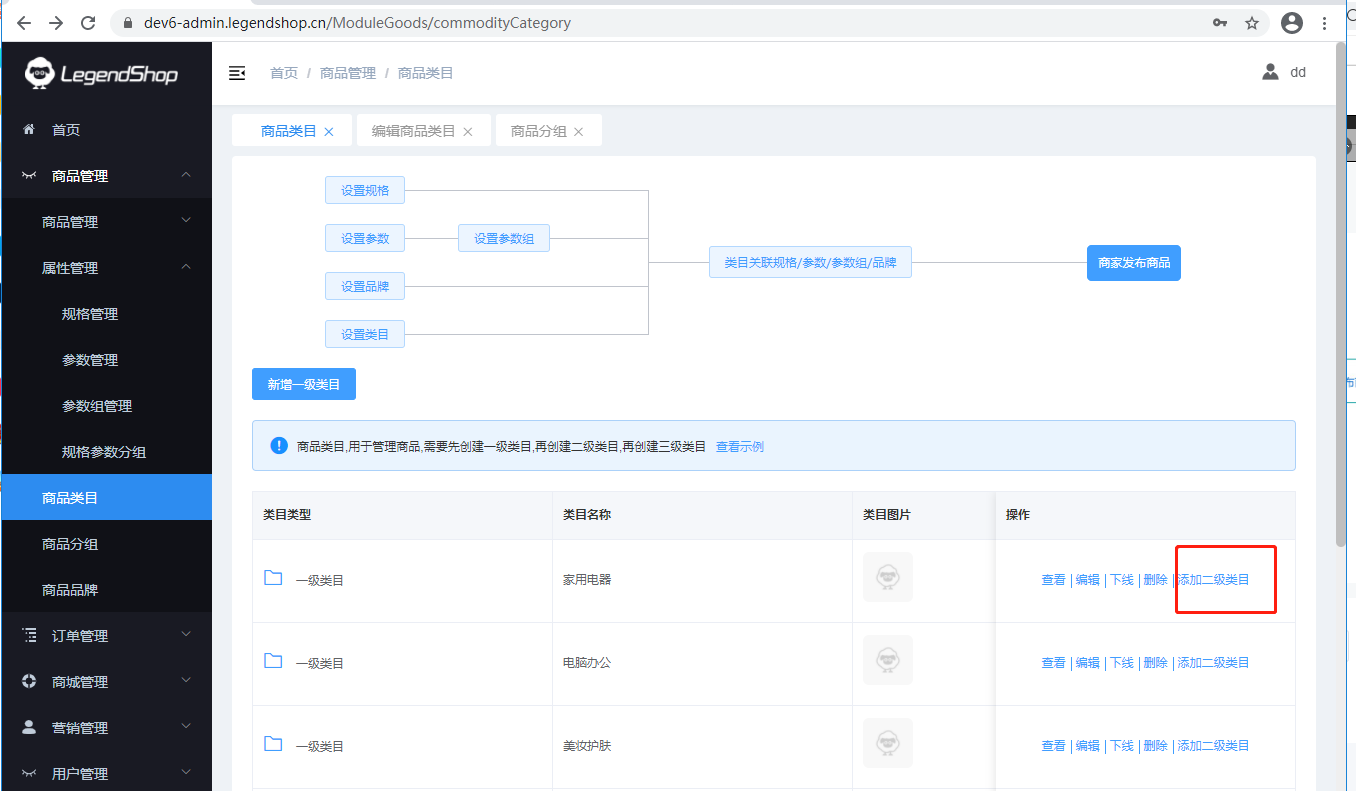This screenshot has width=1356, height=791.
Task: Expand the 订单管理 sidebar menu
Action: (186, 635)
